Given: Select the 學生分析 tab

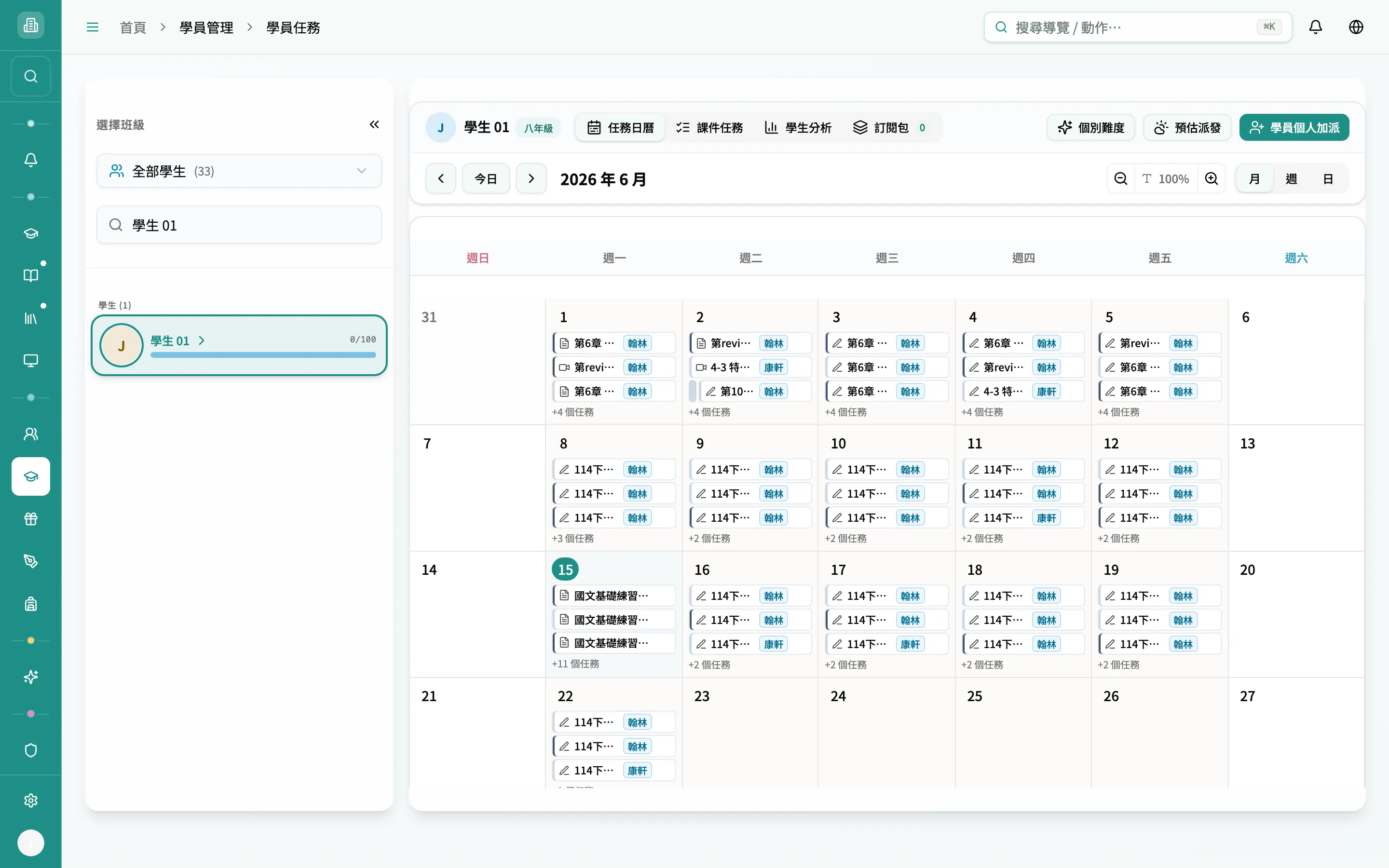Looking at the screenshot, I should click(798, 127).
